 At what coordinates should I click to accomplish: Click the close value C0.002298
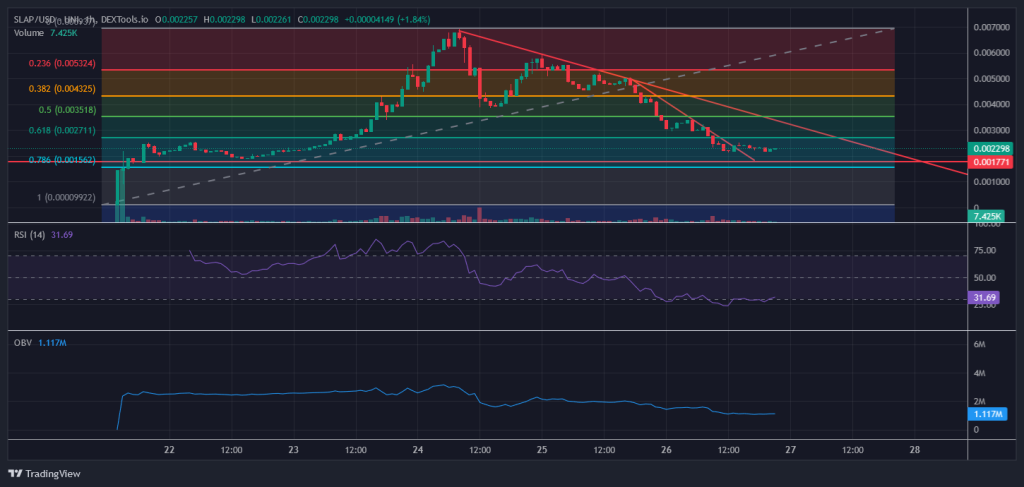click(x=318, y=20)
